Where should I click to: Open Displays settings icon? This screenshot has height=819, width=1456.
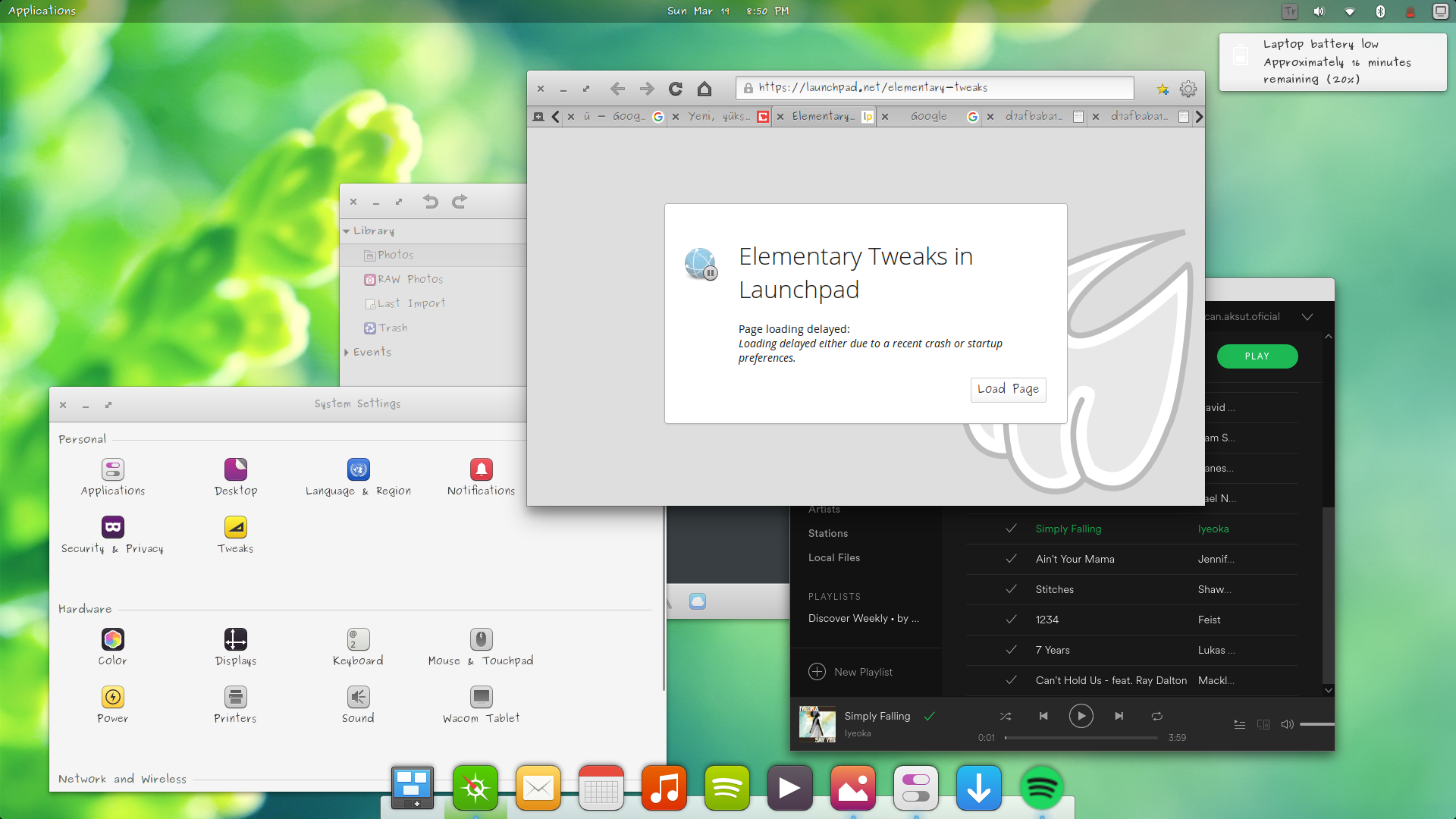pos(236,639)
